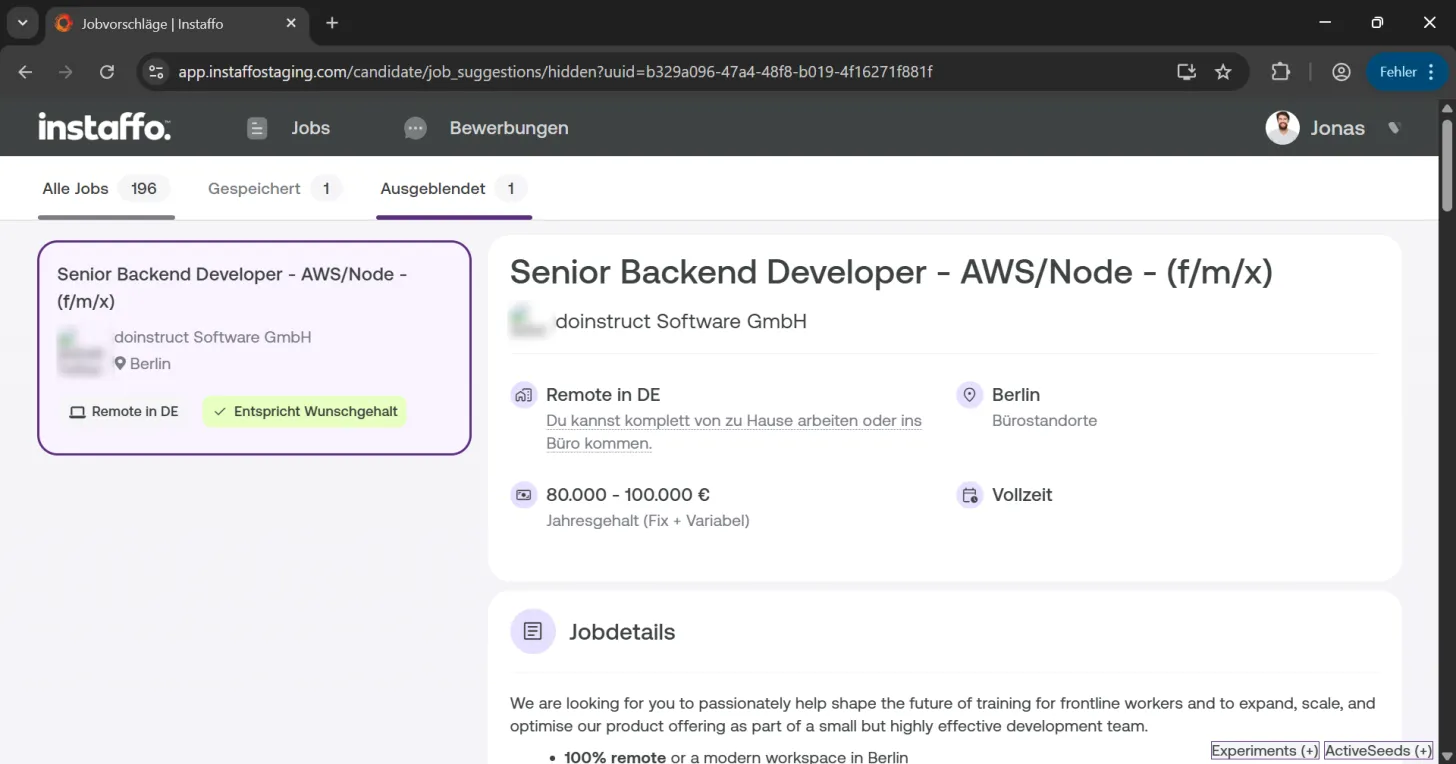Click the blurred company logo in job card

coord(81,352)
